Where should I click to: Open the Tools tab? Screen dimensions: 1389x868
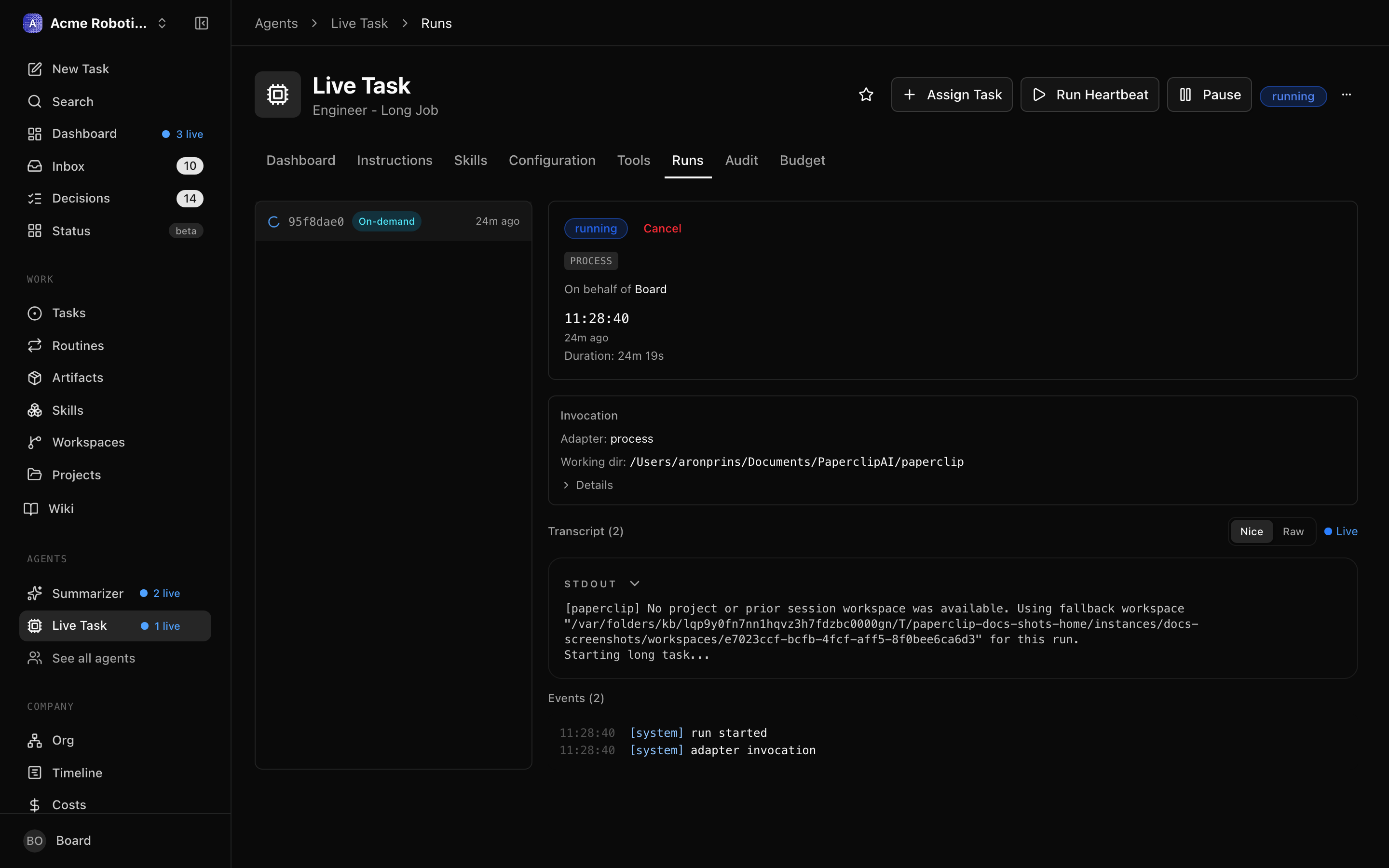[x=634, y=160]
